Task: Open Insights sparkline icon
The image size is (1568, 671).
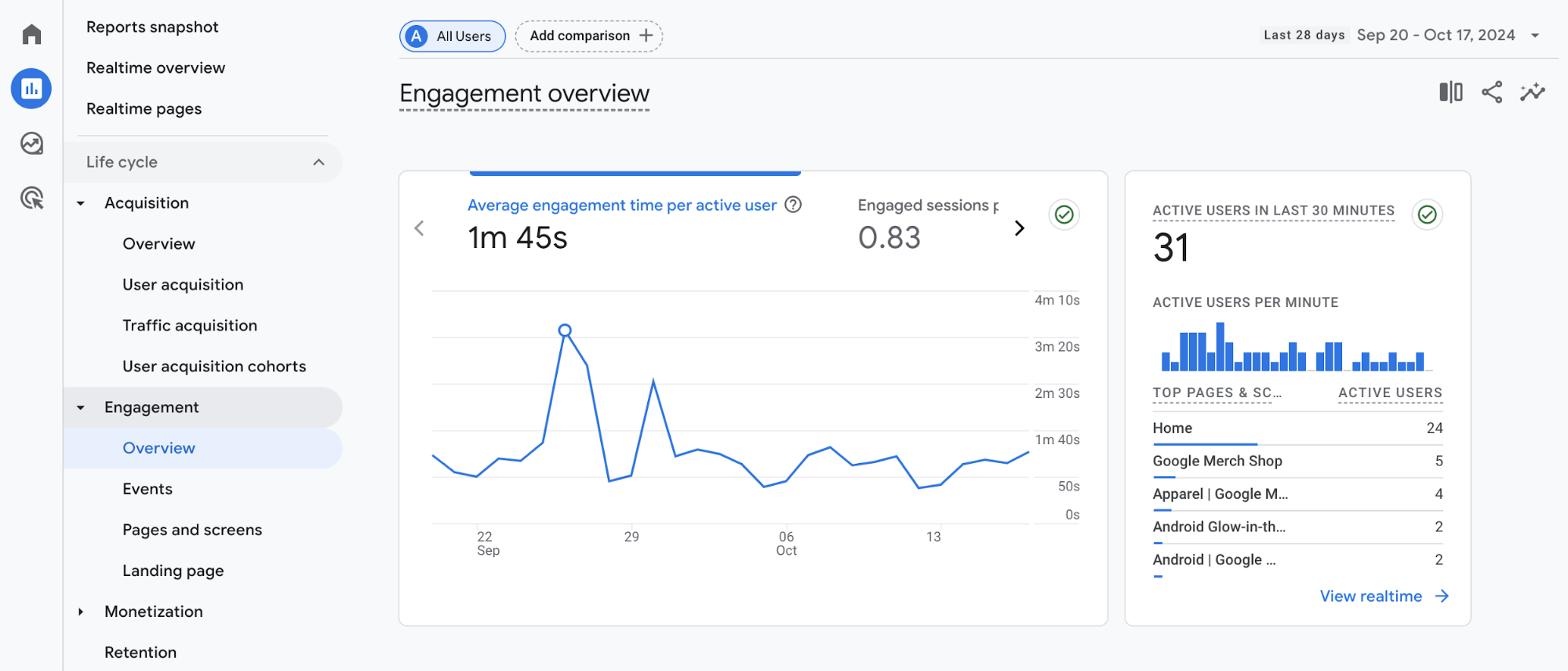Action: click(x=1533, y=92)
